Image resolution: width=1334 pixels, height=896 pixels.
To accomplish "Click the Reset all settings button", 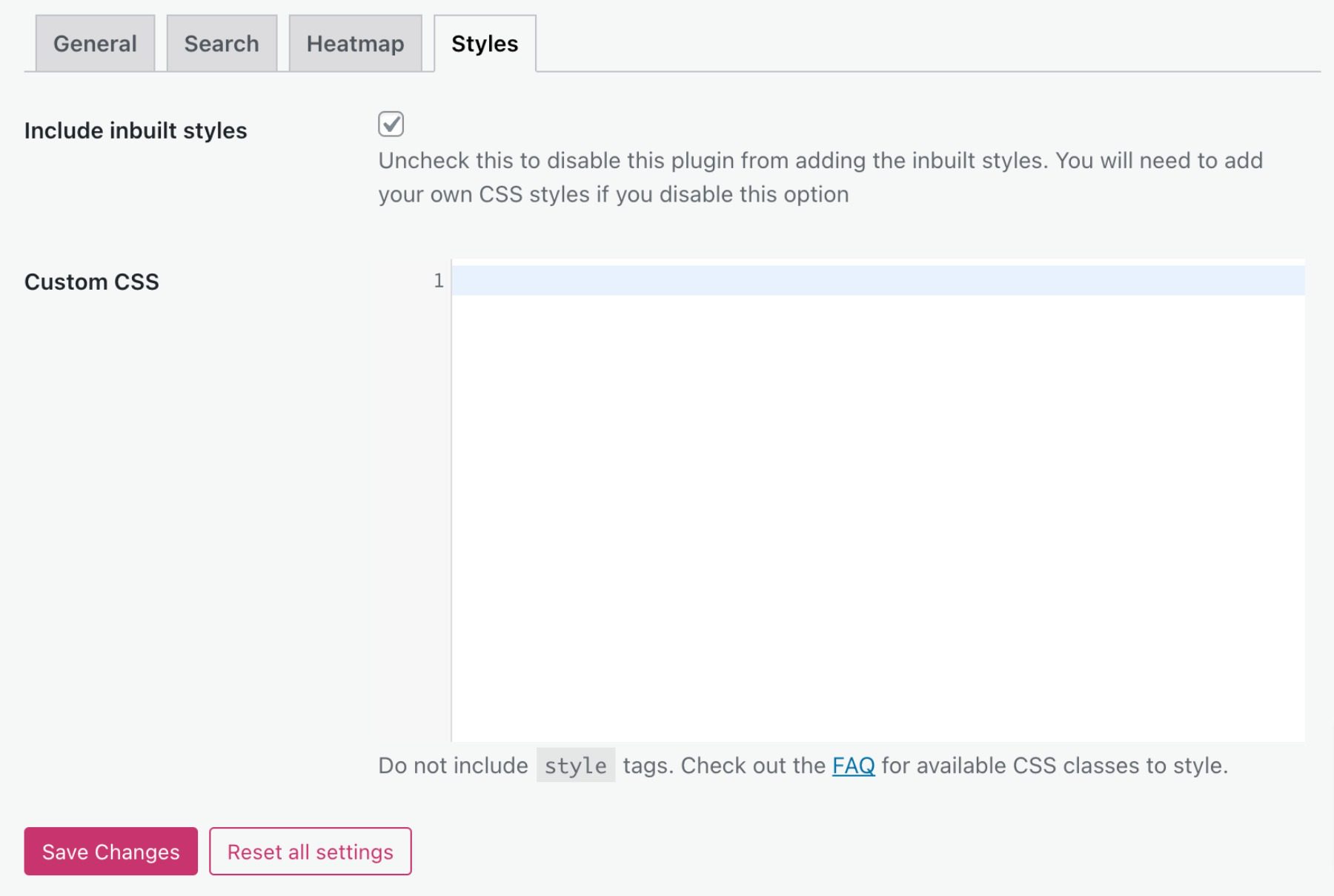I will point(310,852).
